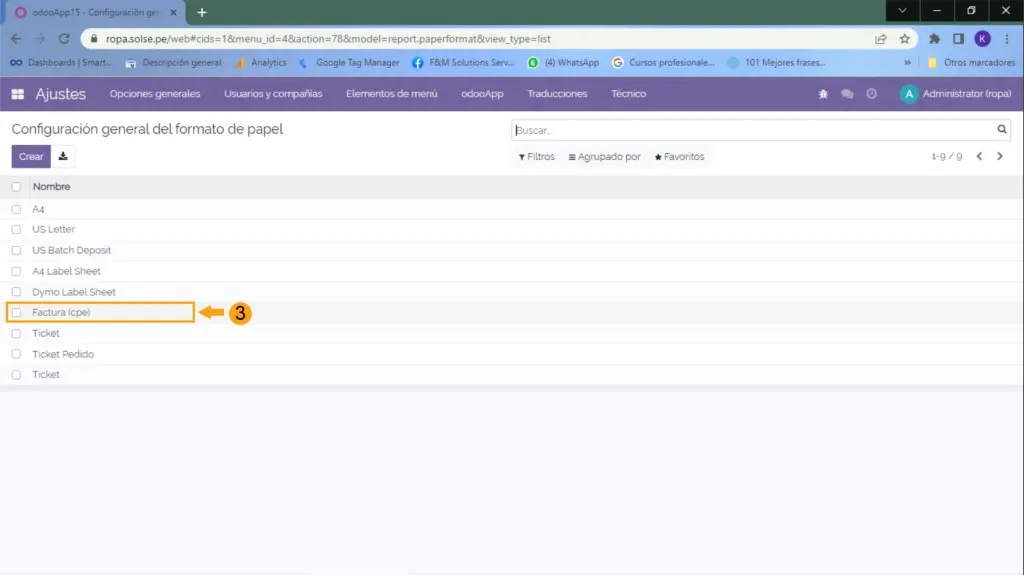Focus the Buscar search field
This screenshot has height=575, width=1024.
750,130
